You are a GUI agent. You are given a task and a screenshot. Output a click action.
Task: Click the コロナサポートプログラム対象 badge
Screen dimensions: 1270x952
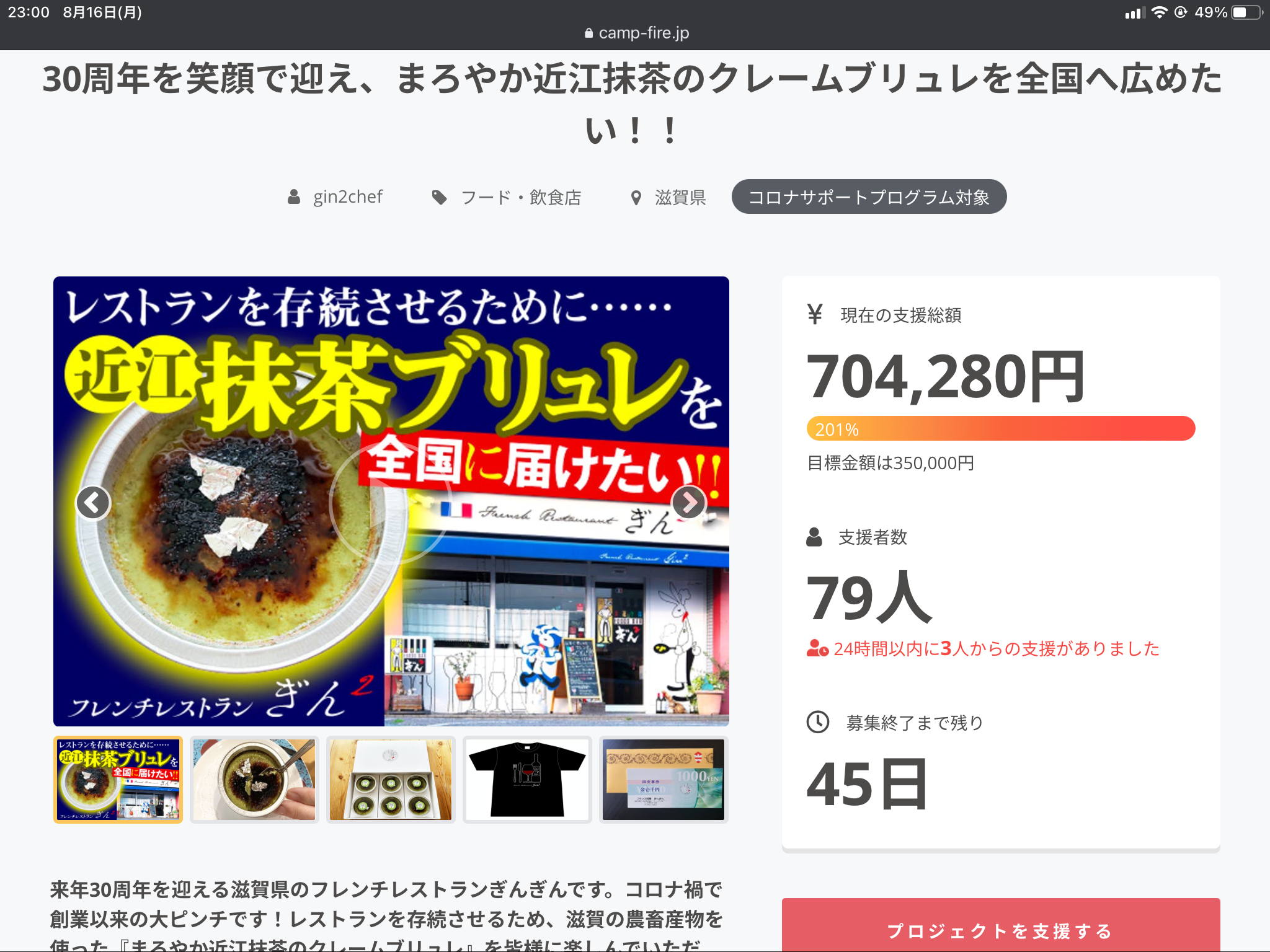coord(869,197)
